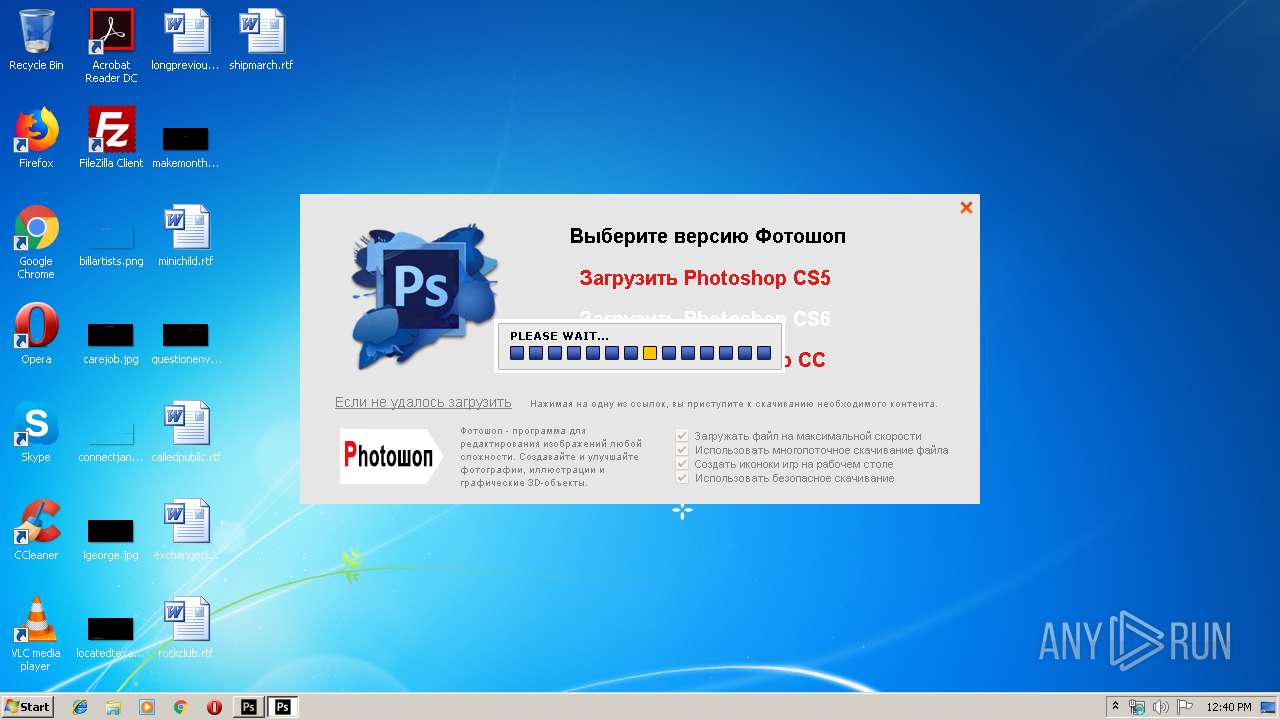Click the Start button

point(28,707)
